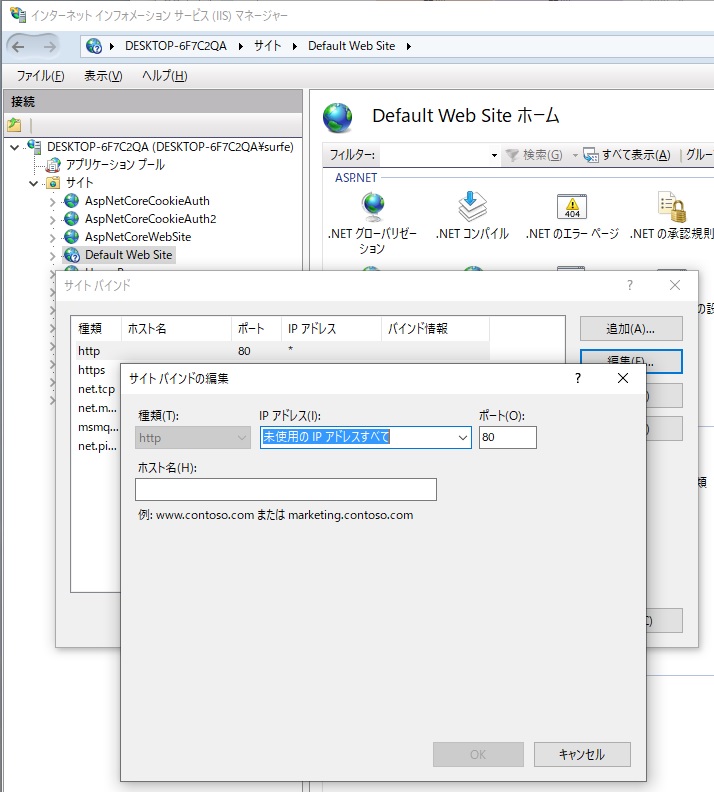Expand the Default Web Site tree node
The width and height of the screenshot is (714, 792).
pyautogui.click(x=53, y=256)
